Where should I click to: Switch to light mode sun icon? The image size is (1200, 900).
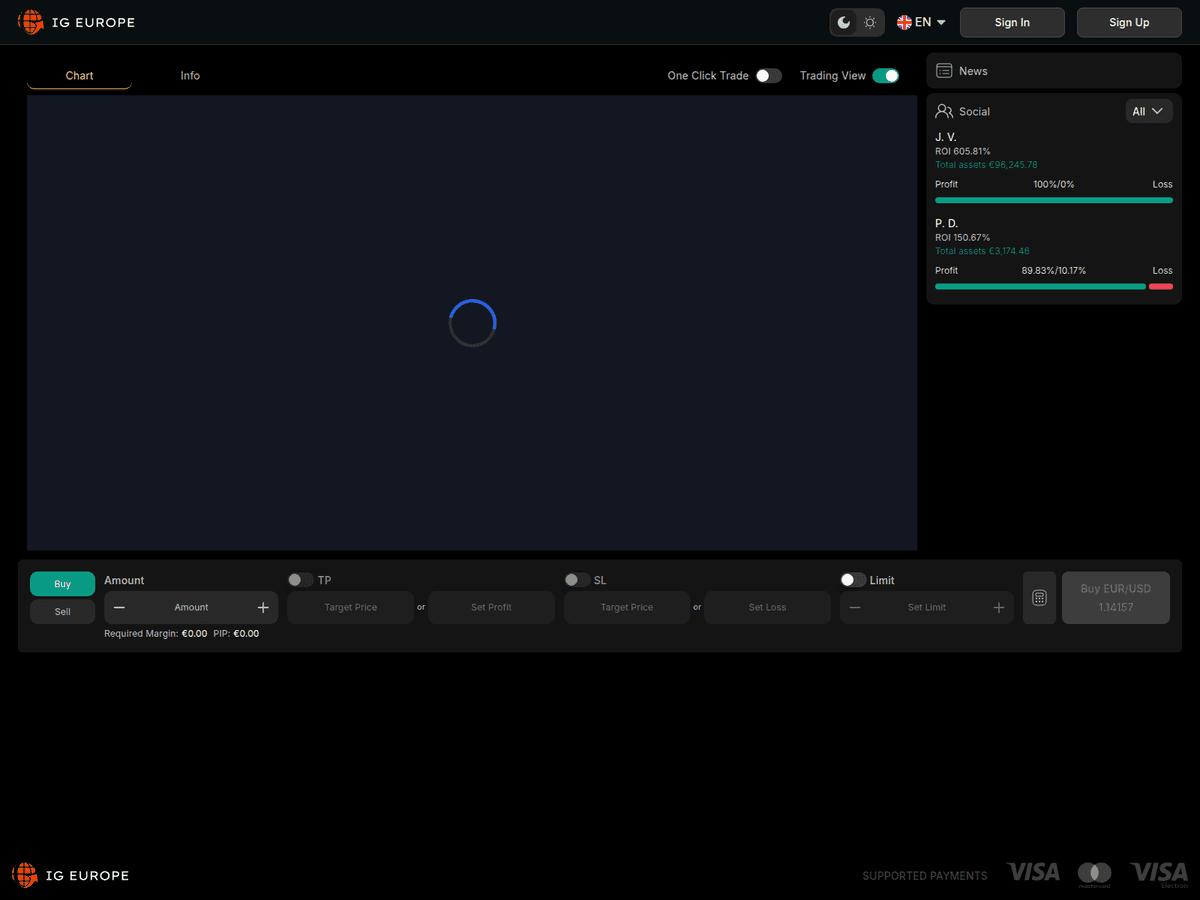(870, 22)
